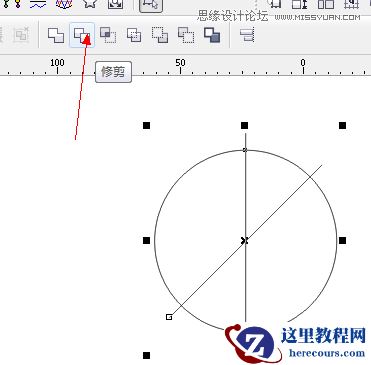Click the diagonal line's lower end node
Screen dimensions: 371x365
169,317
